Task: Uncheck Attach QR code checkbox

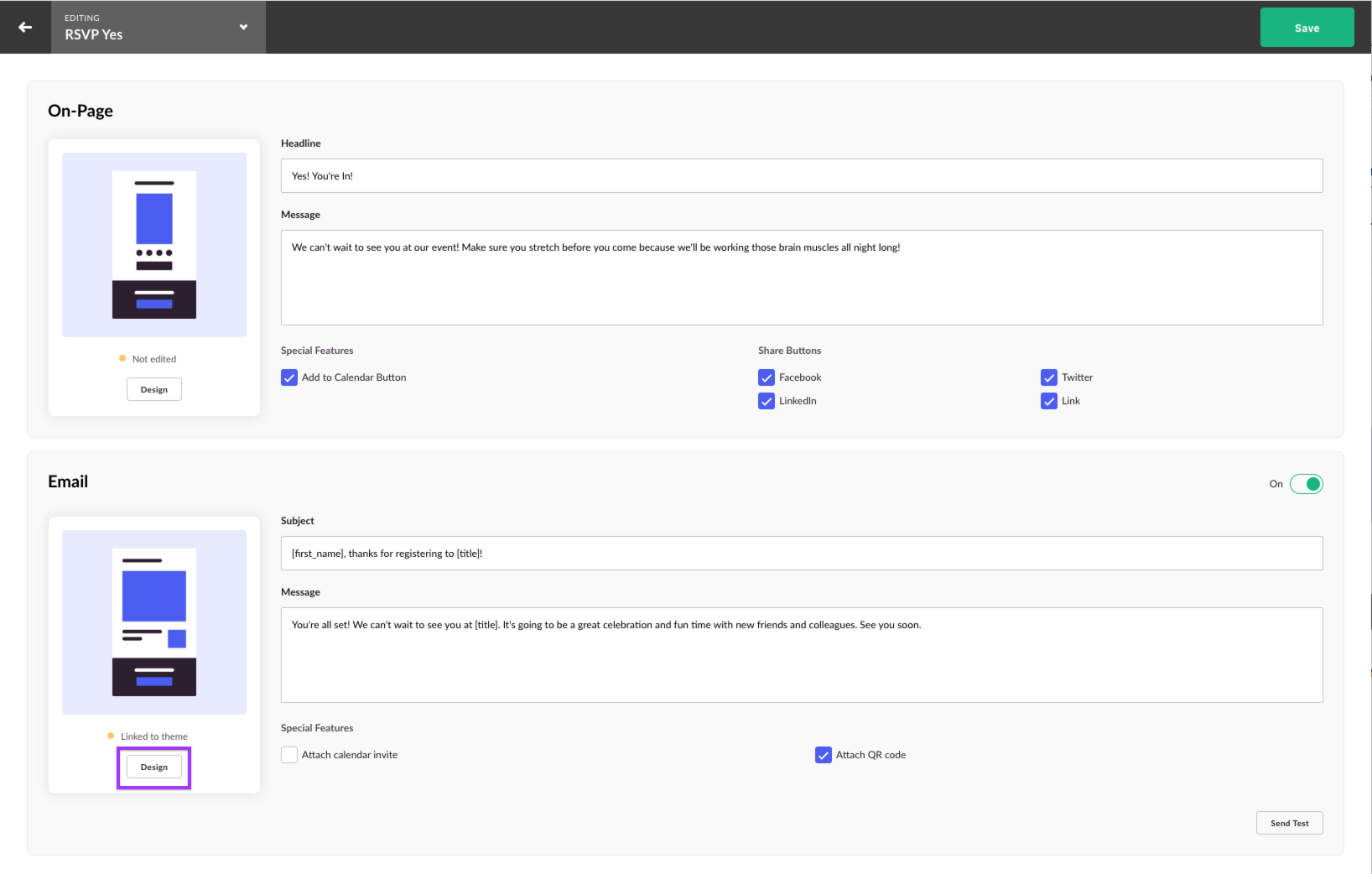Action: [x=824, y=755]
